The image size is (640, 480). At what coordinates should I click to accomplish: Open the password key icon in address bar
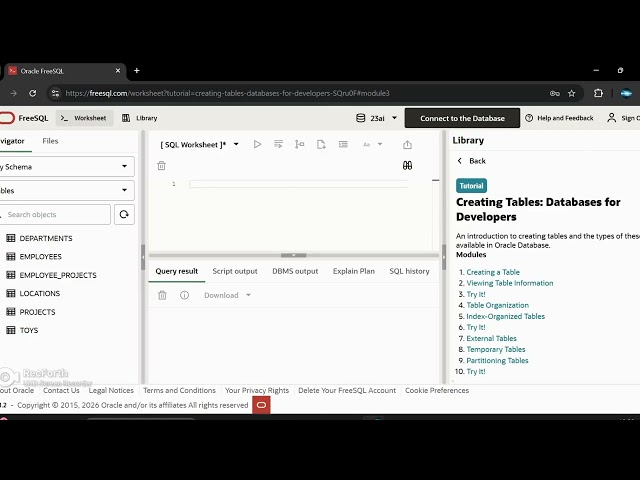pyautogui.click(x=554, y=93)
